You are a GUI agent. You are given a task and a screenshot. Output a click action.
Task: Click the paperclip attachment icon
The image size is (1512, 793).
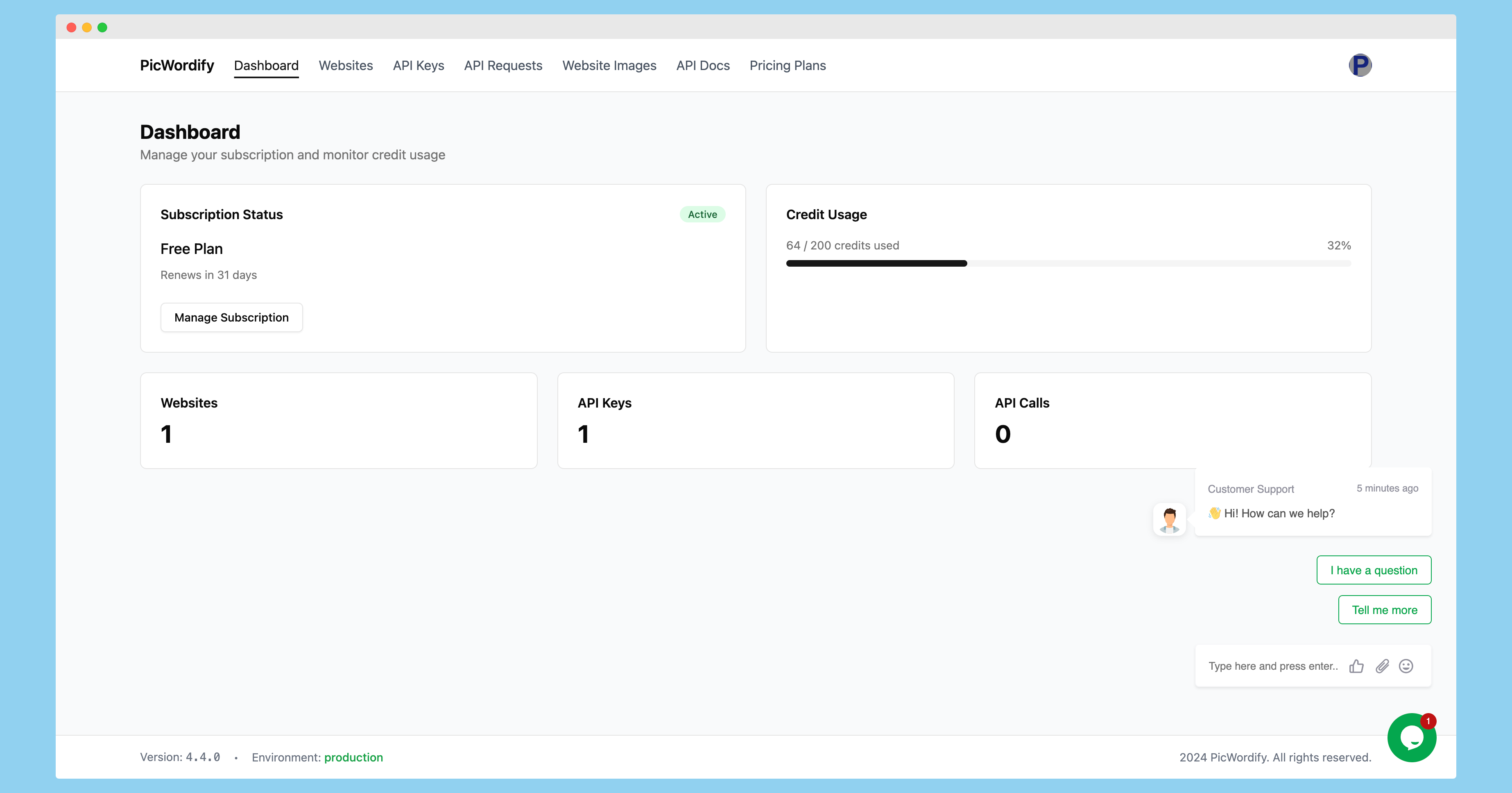pyautogui.click(x=1382, y=666)
